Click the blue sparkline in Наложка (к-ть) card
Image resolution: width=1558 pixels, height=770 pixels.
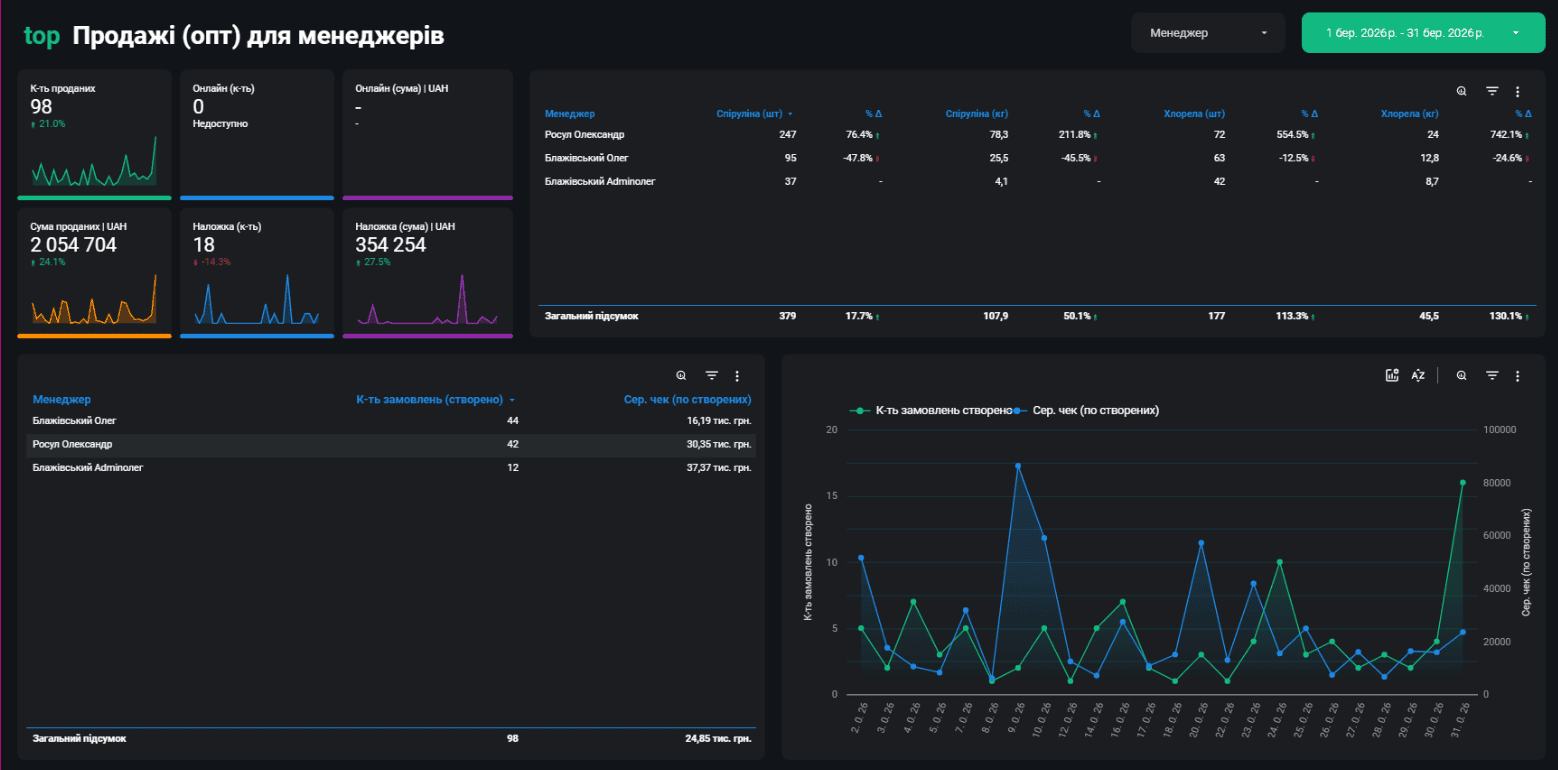point(257,300)
